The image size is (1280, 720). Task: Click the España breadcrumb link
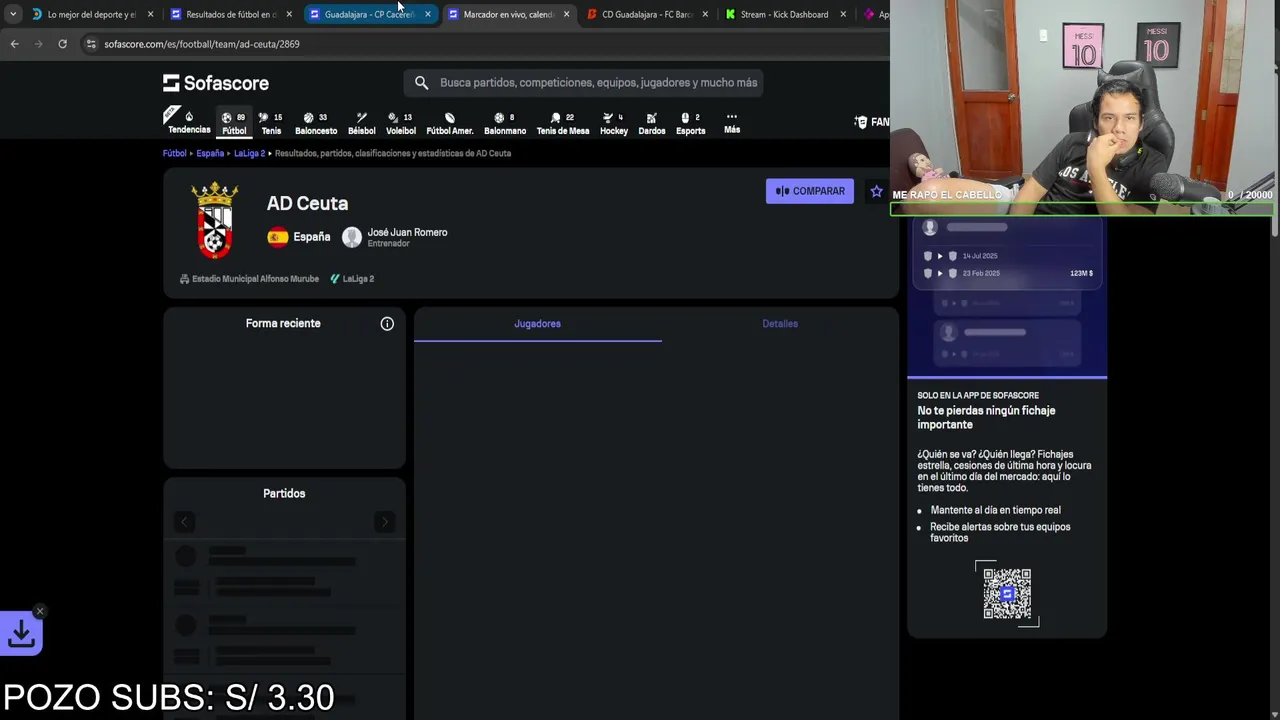pyautogui.click(x=210, y=153)
